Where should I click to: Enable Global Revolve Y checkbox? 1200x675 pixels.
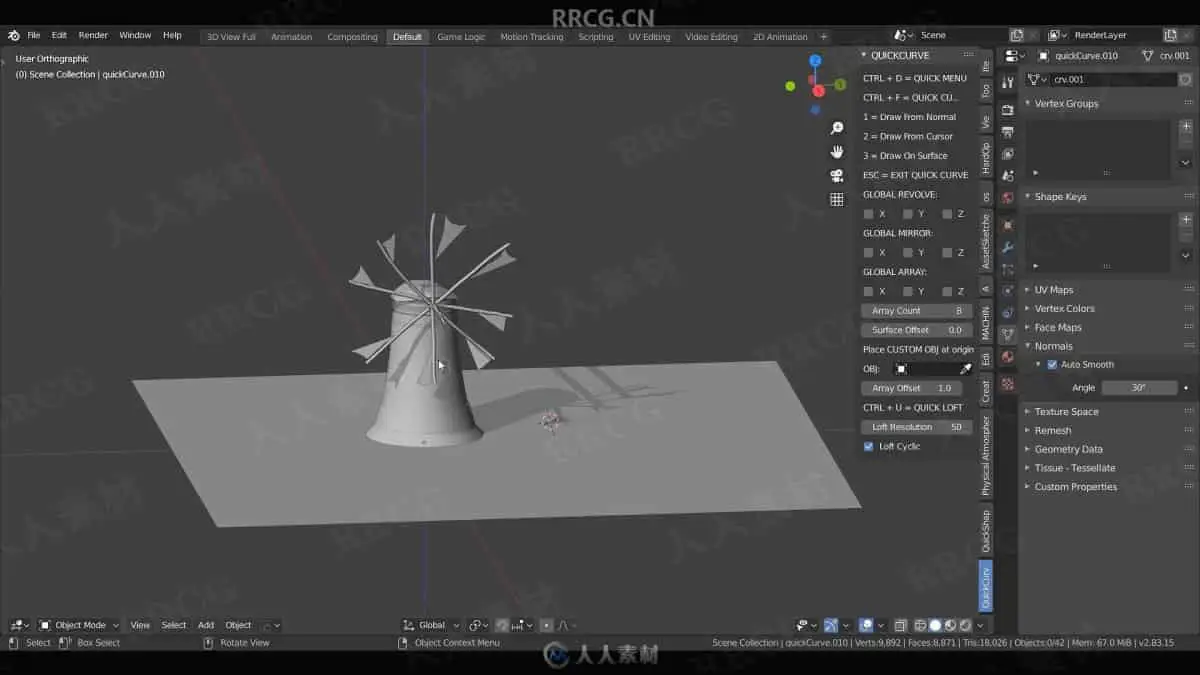coord(908,214)
